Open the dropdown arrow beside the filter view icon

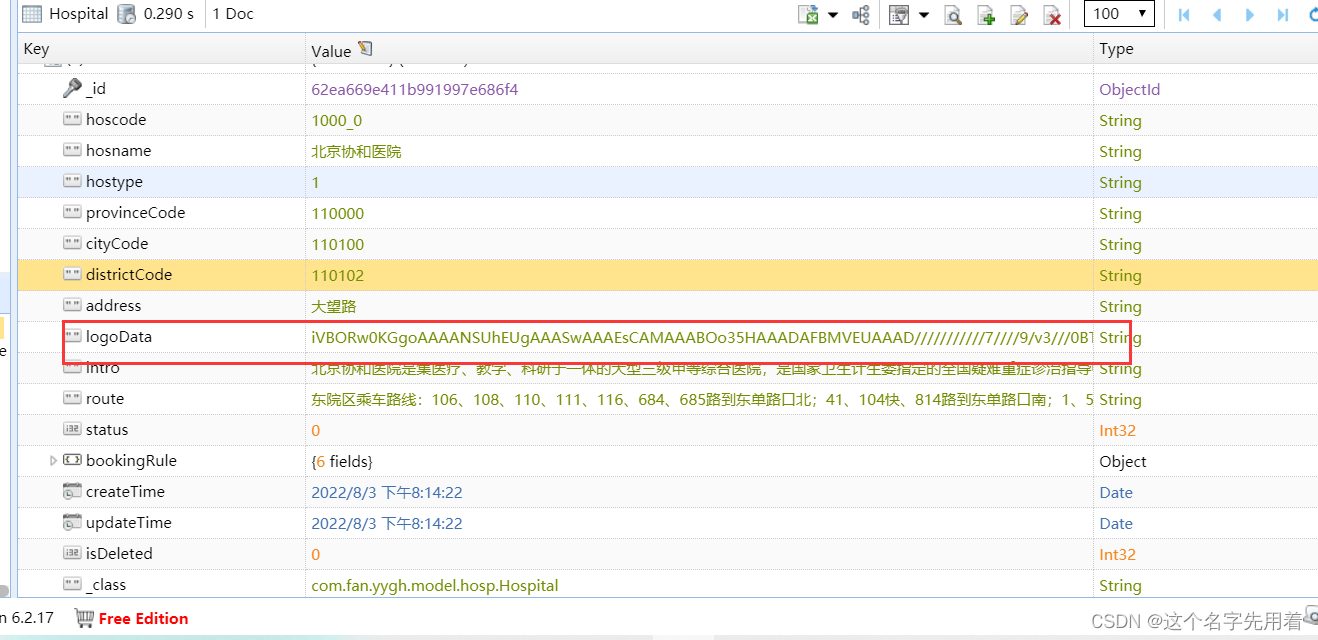pyautogui.click(x=923, y=14)
